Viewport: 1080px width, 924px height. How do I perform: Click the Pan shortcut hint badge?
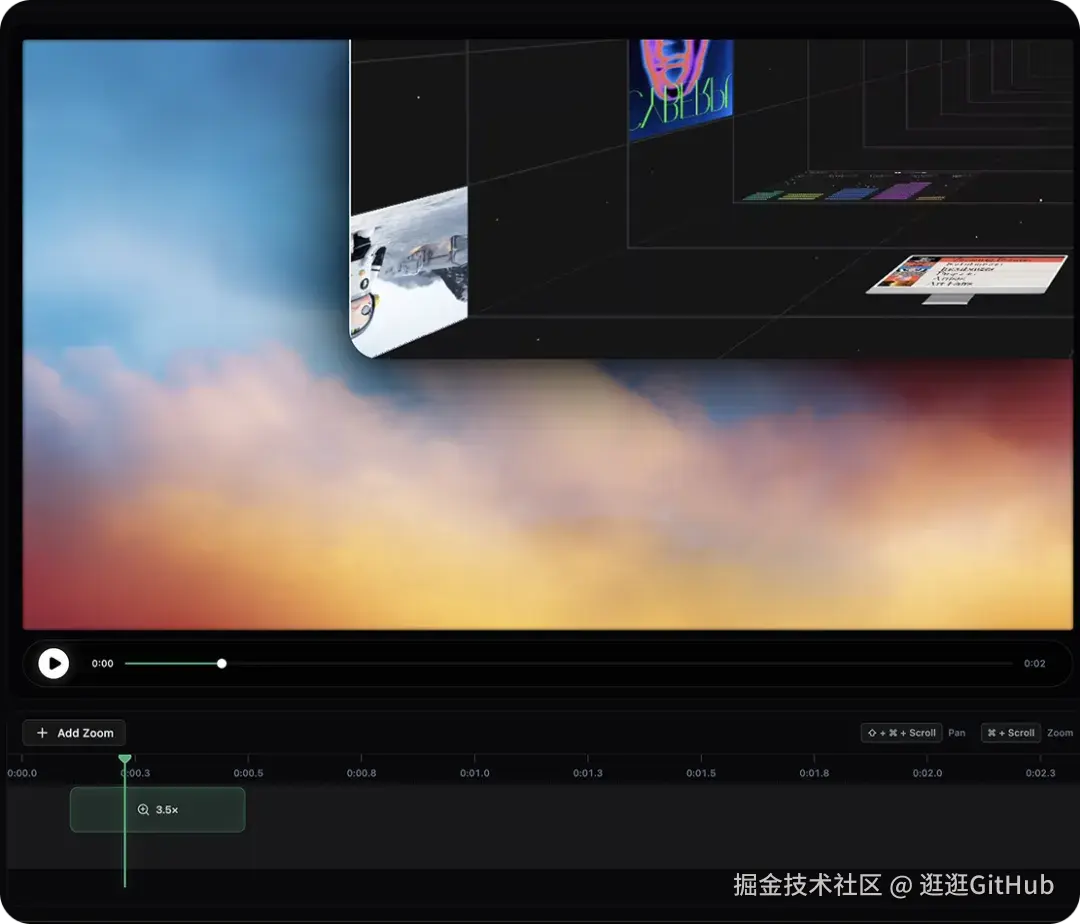click(x=902, y=733)
